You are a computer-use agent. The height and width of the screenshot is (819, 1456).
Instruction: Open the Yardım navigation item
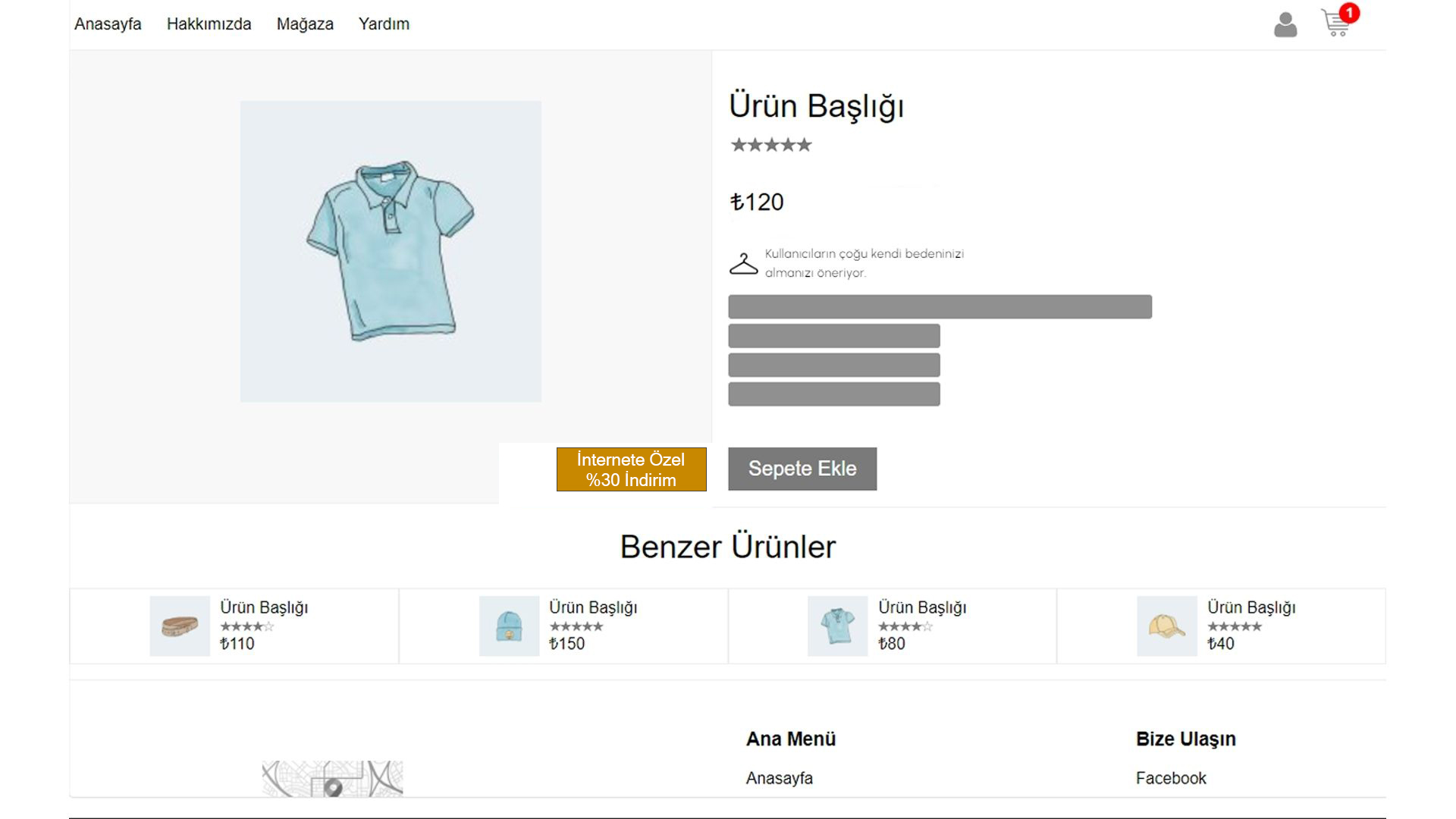(384, 24)
